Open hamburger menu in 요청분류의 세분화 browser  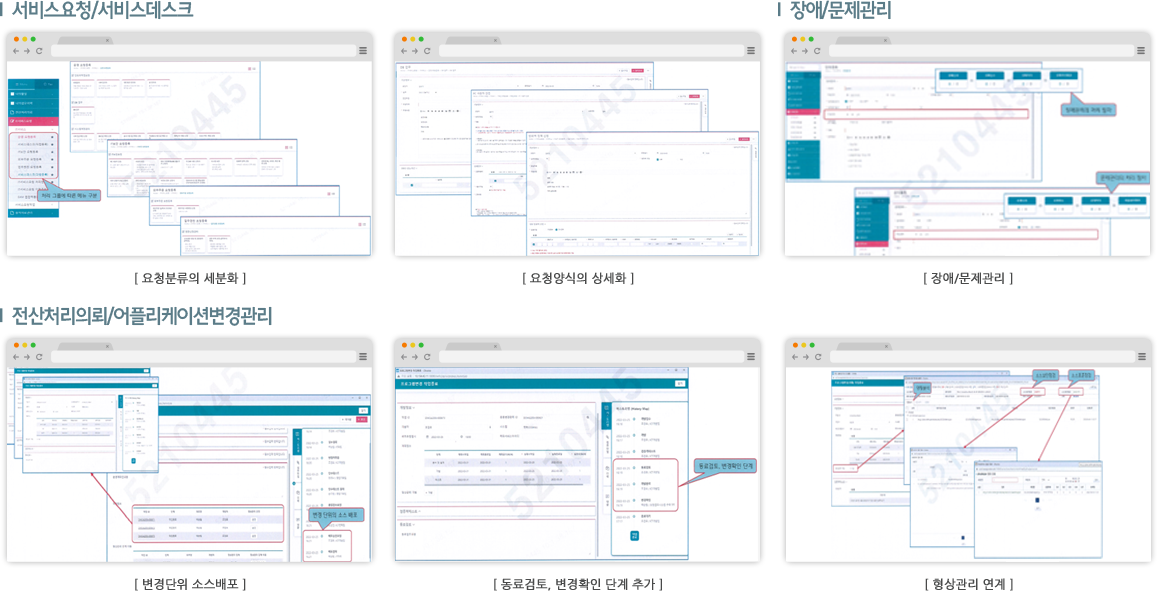[x=362, y=50]
